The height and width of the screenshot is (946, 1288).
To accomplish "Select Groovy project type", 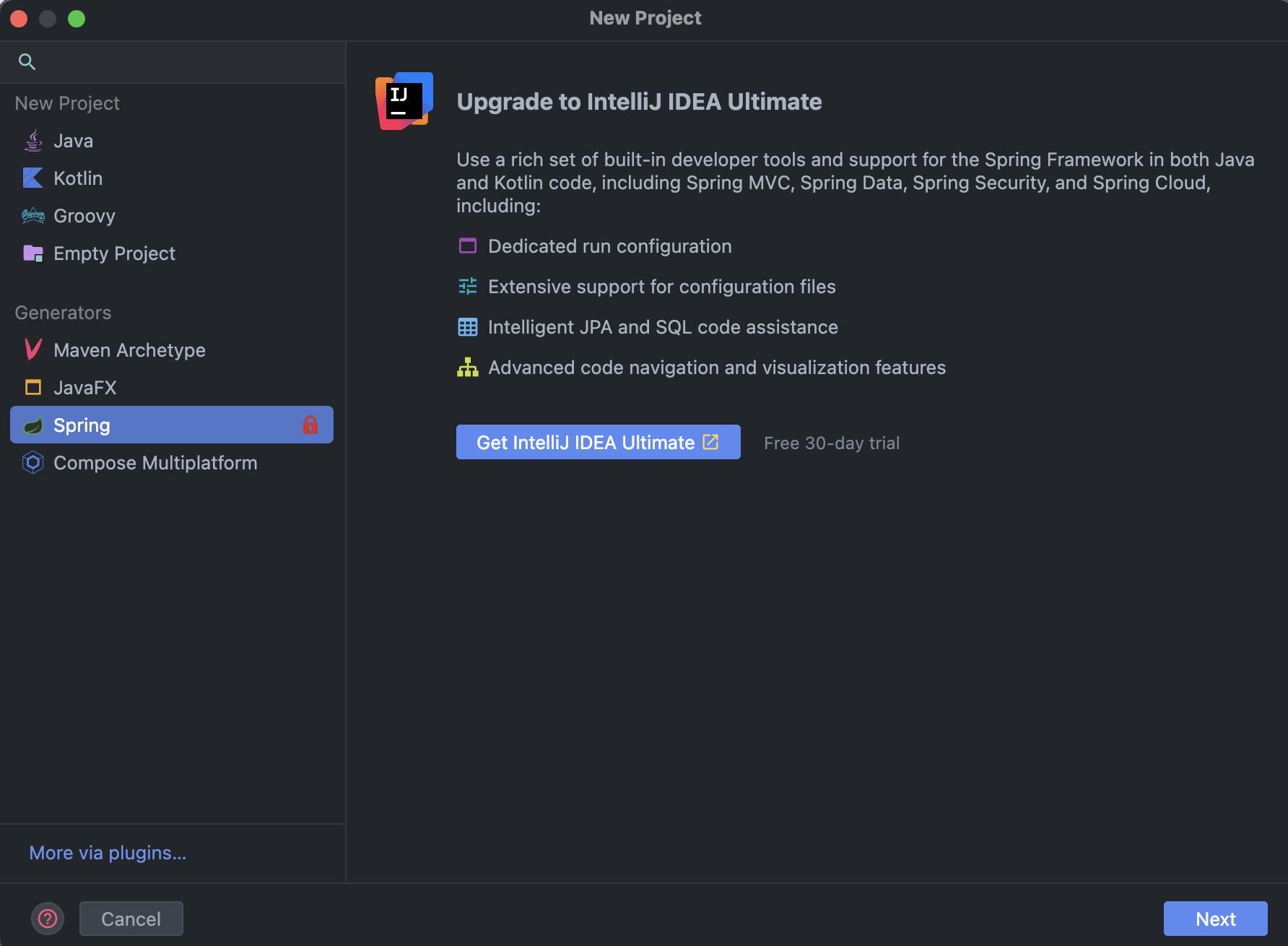I will click(172, 216).
